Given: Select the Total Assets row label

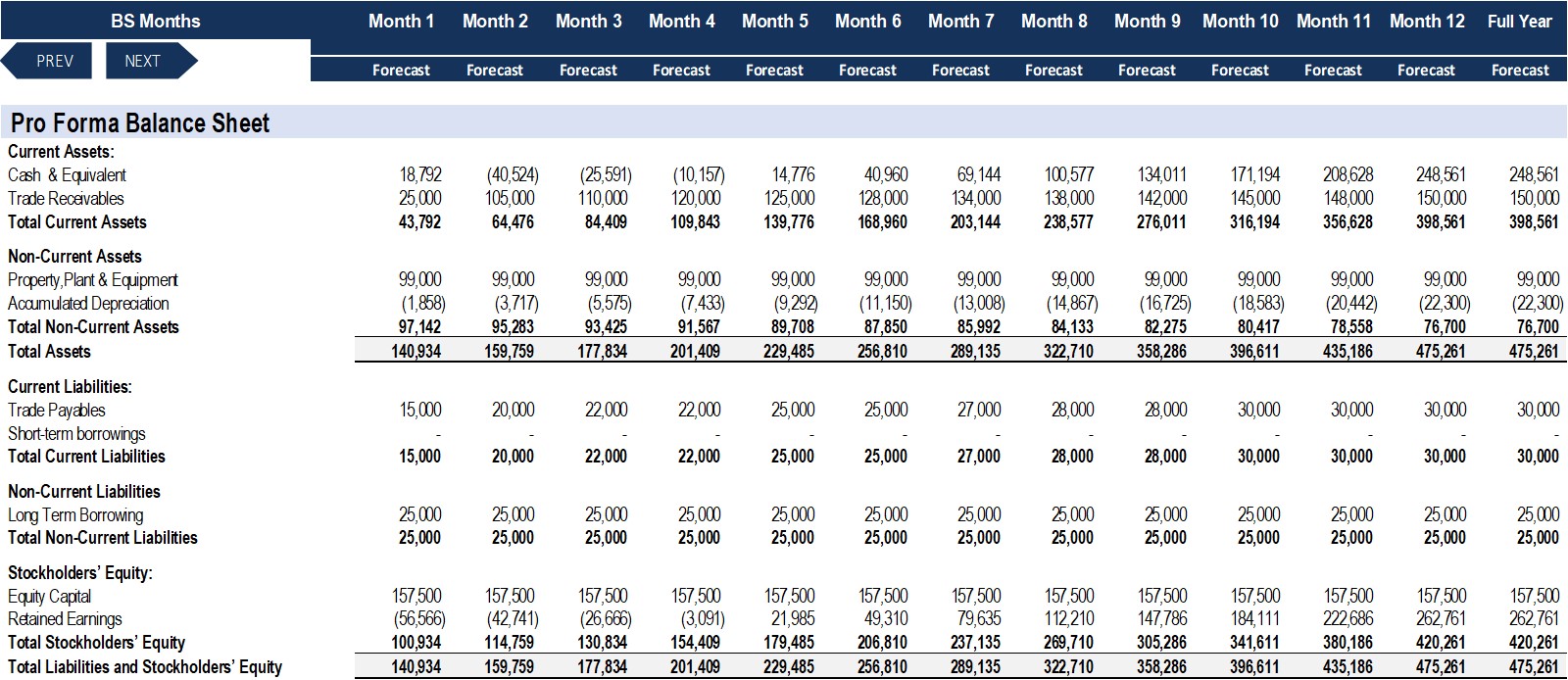Looking at the screenshot, I should 49,352.
